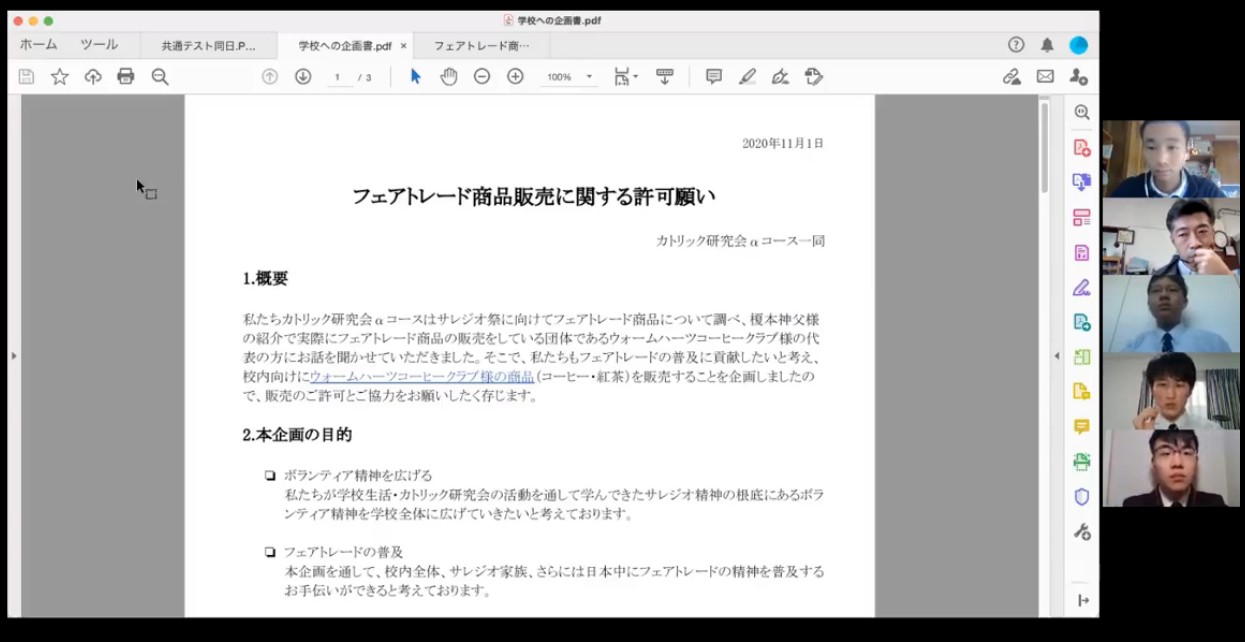Image resolution: width=1245 pixels, height=642 pixels.
Task: Select the Highlight text pen tool
Action: (x=747, y=77)
